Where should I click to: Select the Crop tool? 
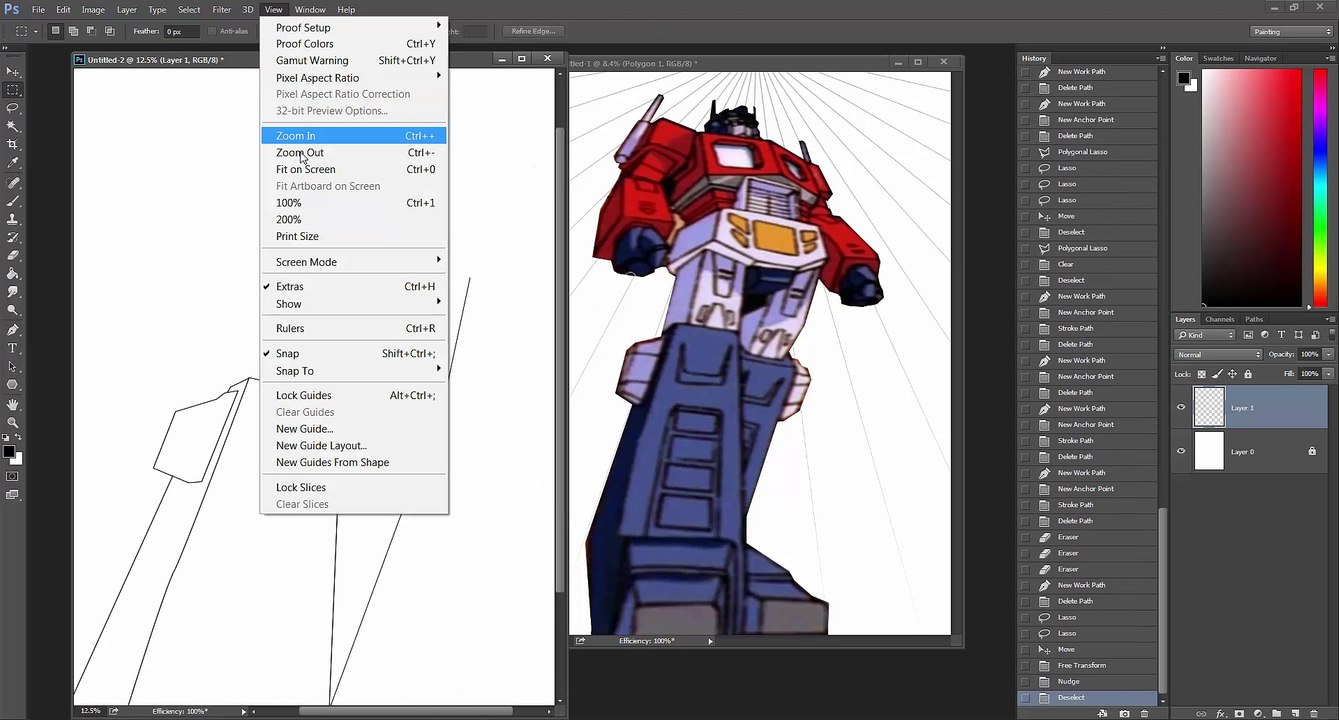pyautogui.click(x=13, y=144)
